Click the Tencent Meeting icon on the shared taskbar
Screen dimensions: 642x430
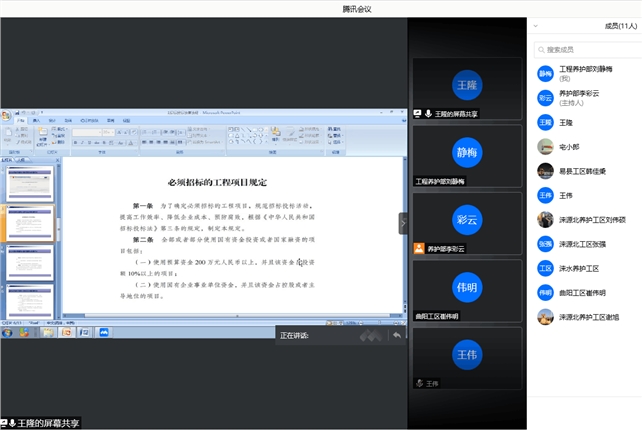coord(104,332)
